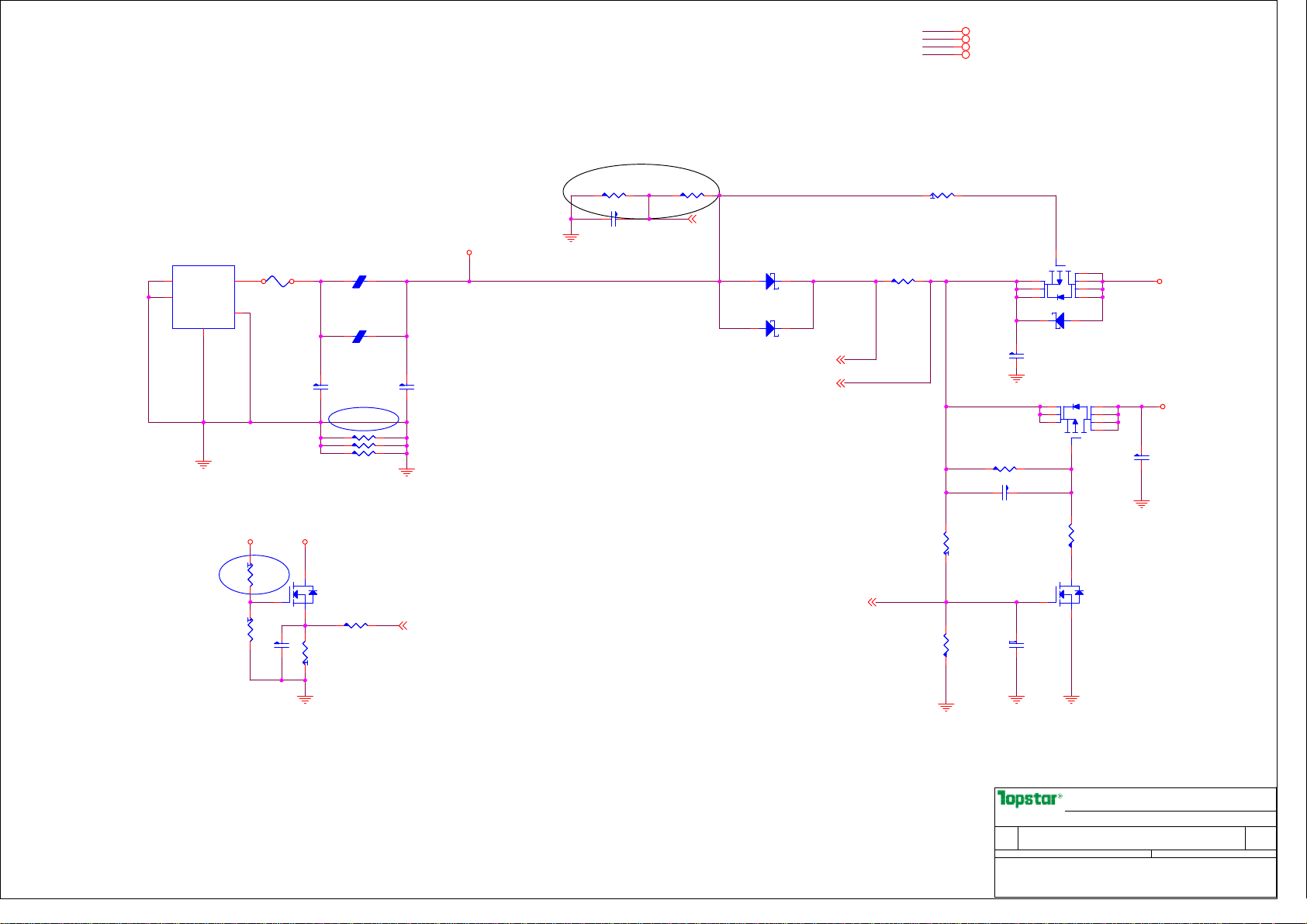Select the lower of two off-page connectors under the series resistor
The height and width of the screenshot is (924, 1307).
tap(841, 382)
